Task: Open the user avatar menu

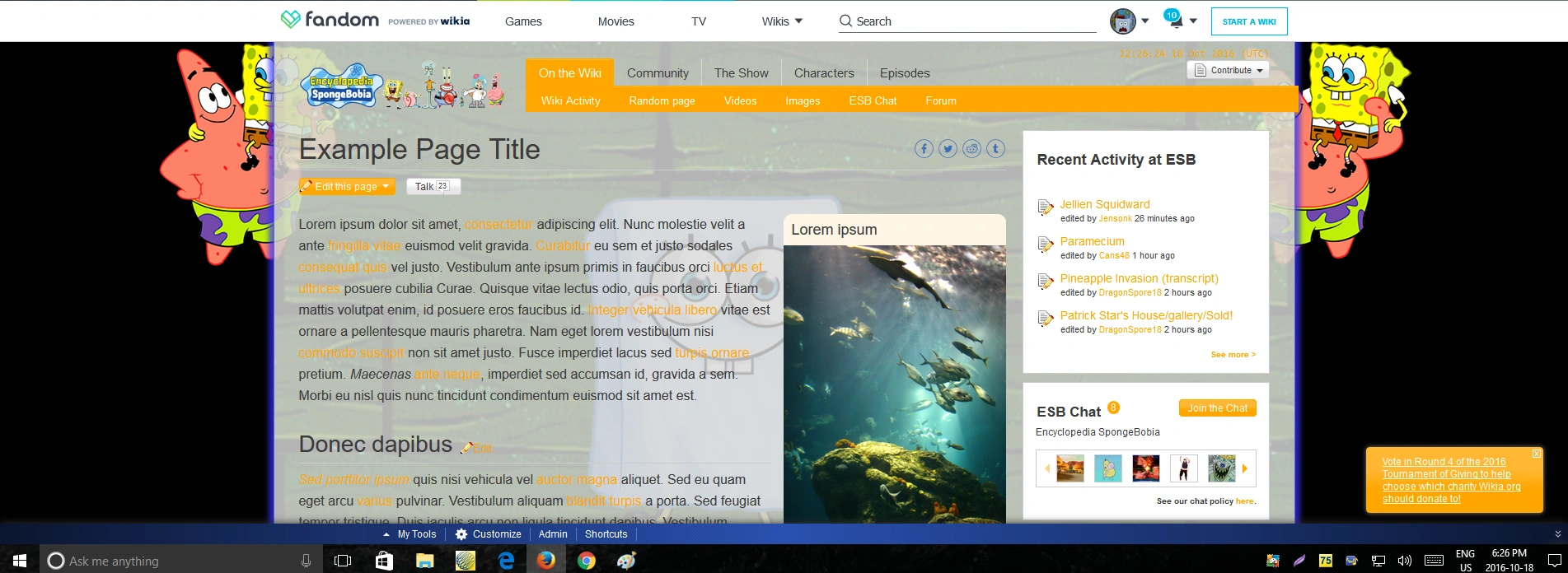Action: (x=1122, y=21)
